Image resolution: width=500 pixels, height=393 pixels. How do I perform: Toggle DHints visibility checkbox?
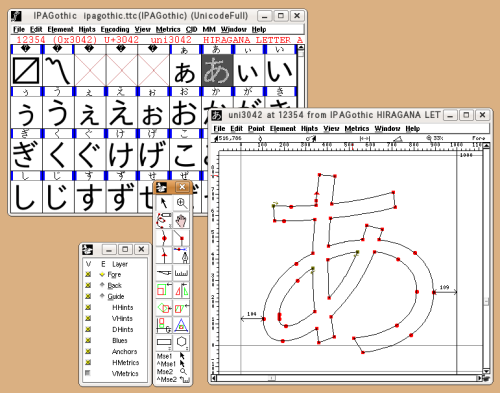[88, 329]
